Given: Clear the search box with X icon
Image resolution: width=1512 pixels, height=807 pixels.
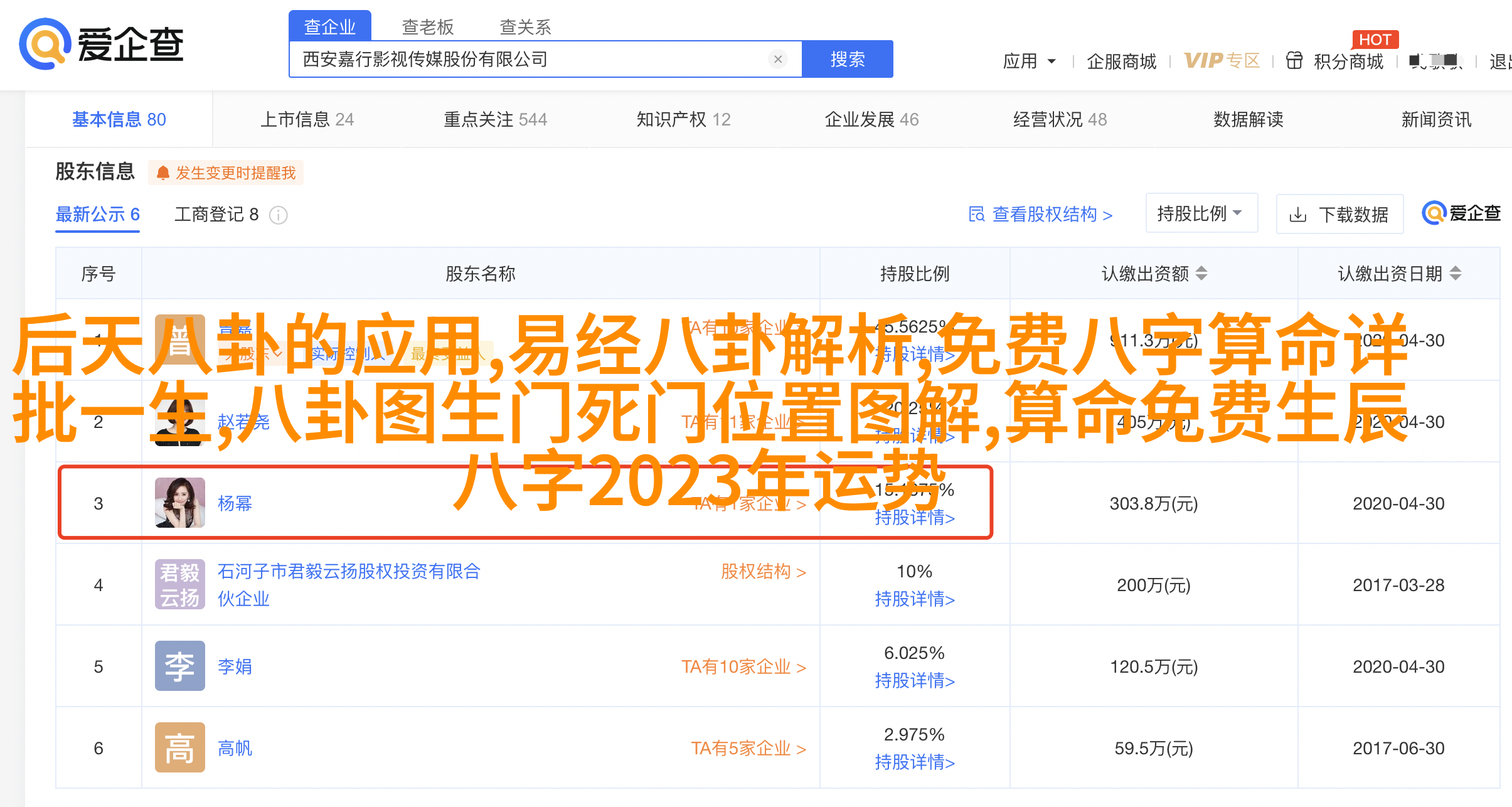Looking at the screenshot, I should click(778, 59).
